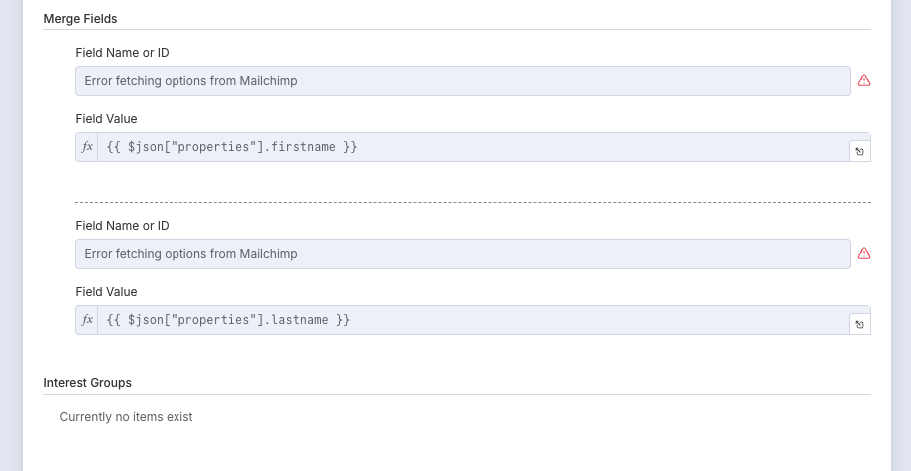Click the first 'Field Value' label

coord(106,119)
